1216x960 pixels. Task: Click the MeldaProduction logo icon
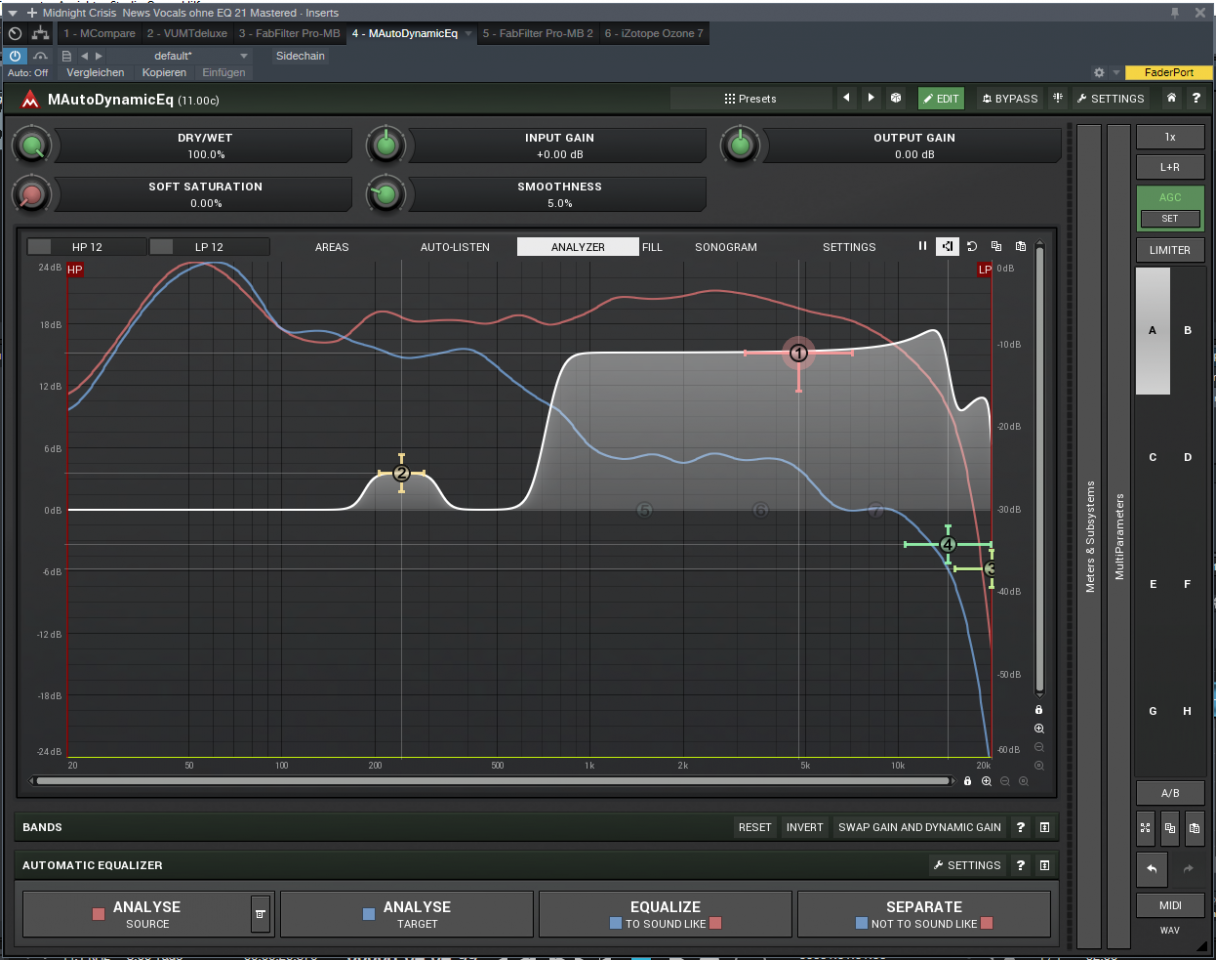[x=30, y=99]
